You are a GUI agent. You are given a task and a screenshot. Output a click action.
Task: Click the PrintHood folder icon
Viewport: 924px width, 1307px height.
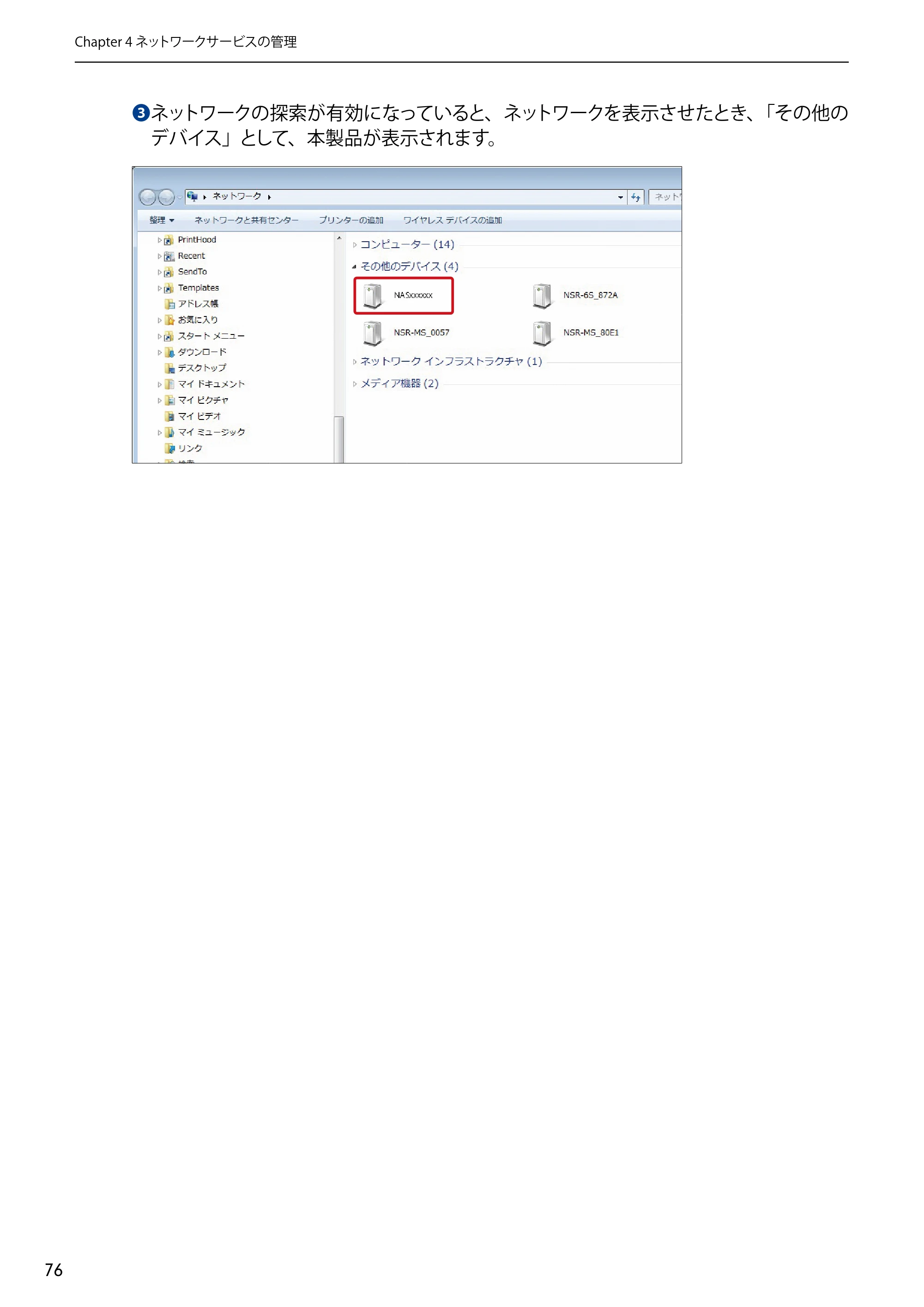[169, 240]
